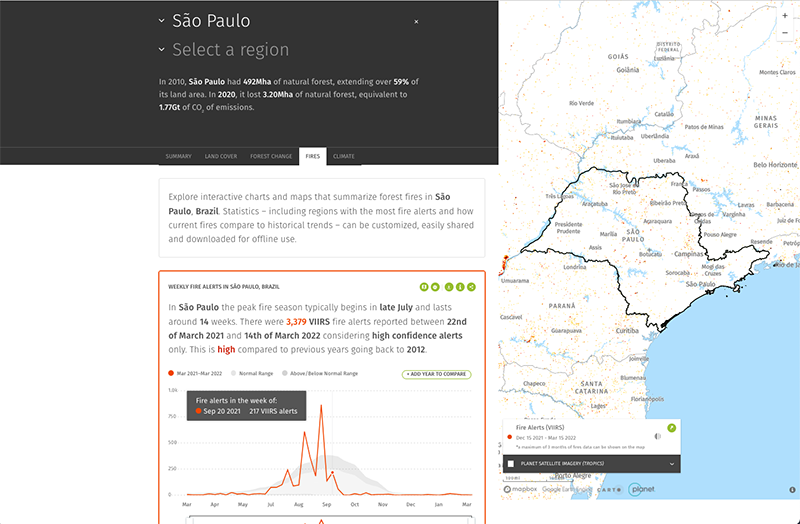
Task: Adjust the Fire Alerts layer opacity control
Action: 656,436
